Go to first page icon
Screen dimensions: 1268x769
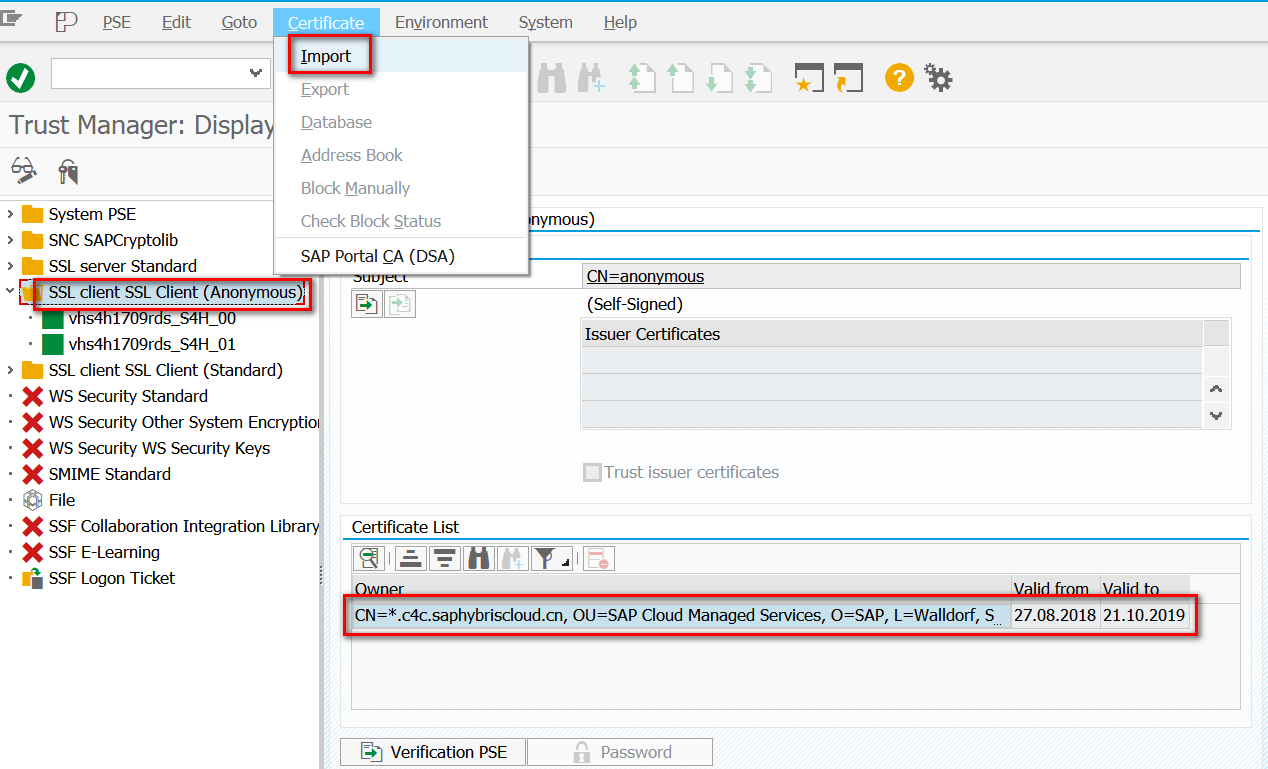click(640, 78)
